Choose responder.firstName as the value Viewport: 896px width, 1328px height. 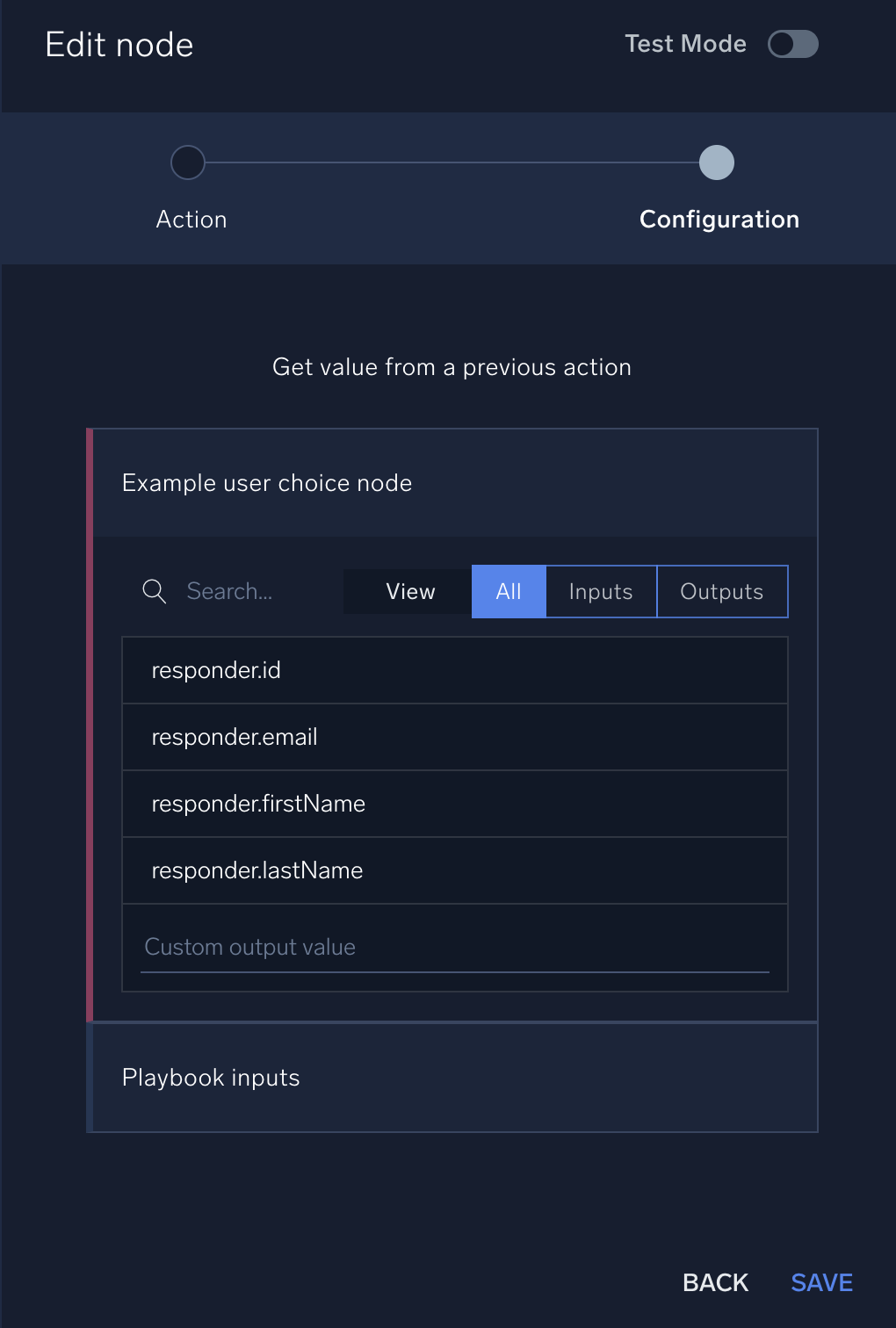pos(453,804)
